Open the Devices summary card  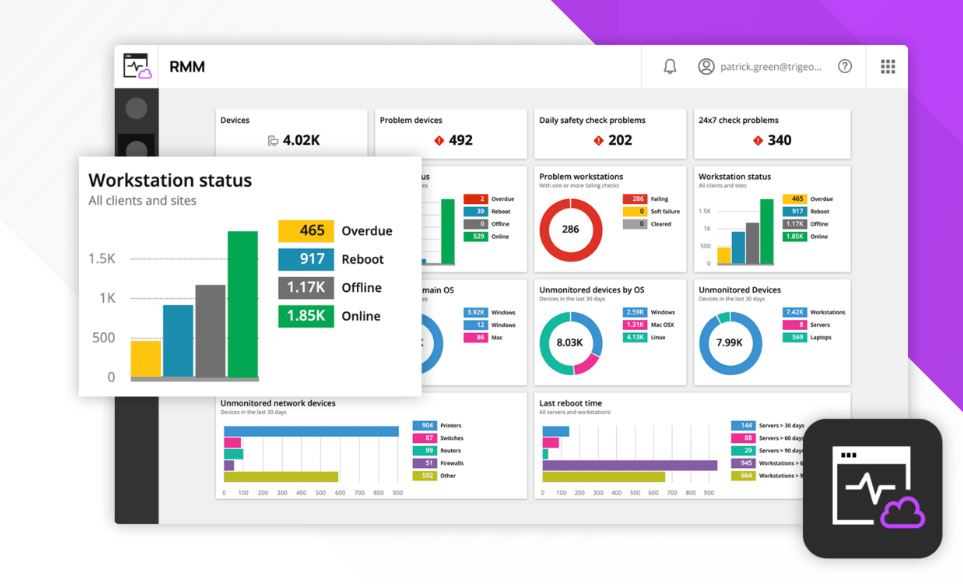[292, 134]
